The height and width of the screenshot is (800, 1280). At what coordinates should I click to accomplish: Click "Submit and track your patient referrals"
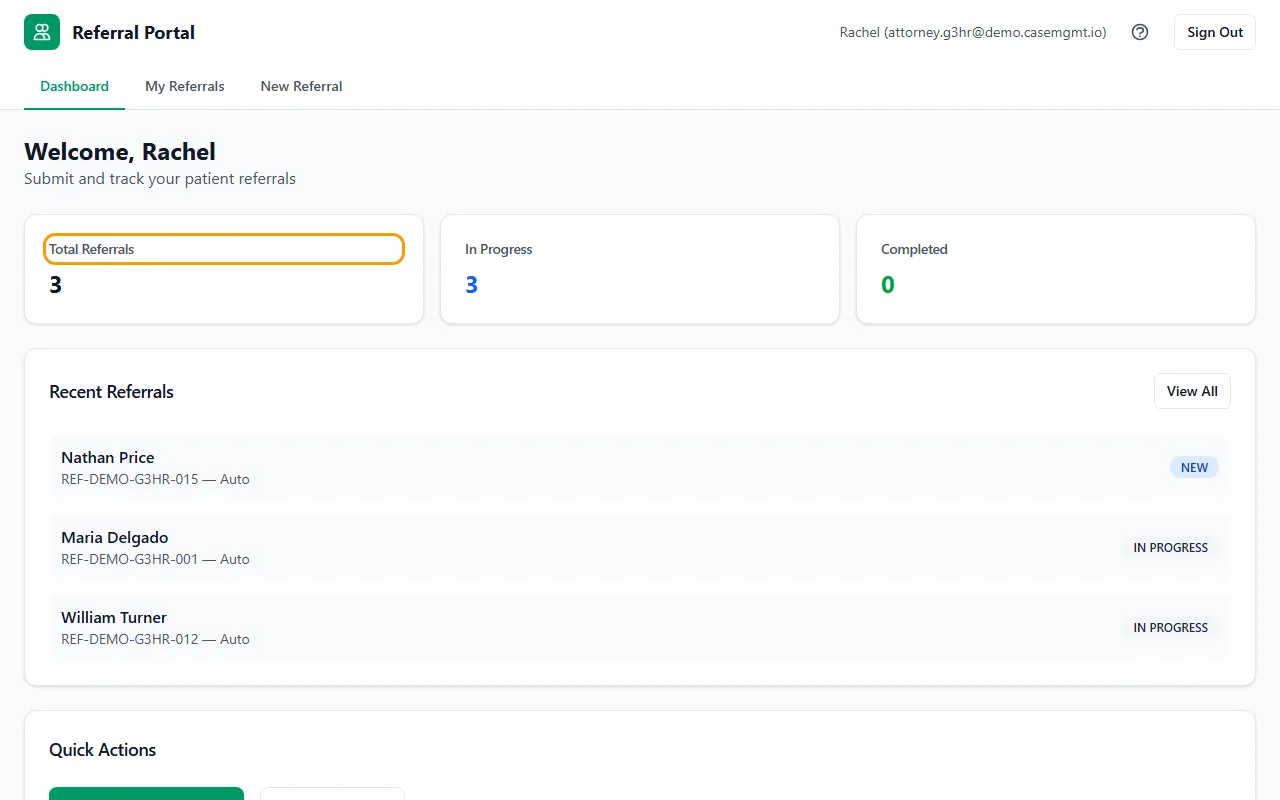[160, 179]
